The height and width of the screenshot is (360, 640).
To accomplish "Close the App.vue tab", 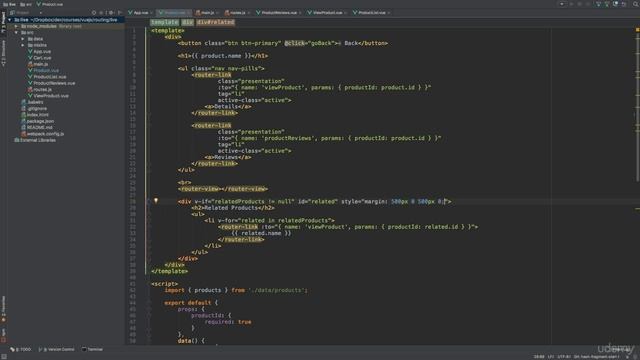I will (151, 13).
